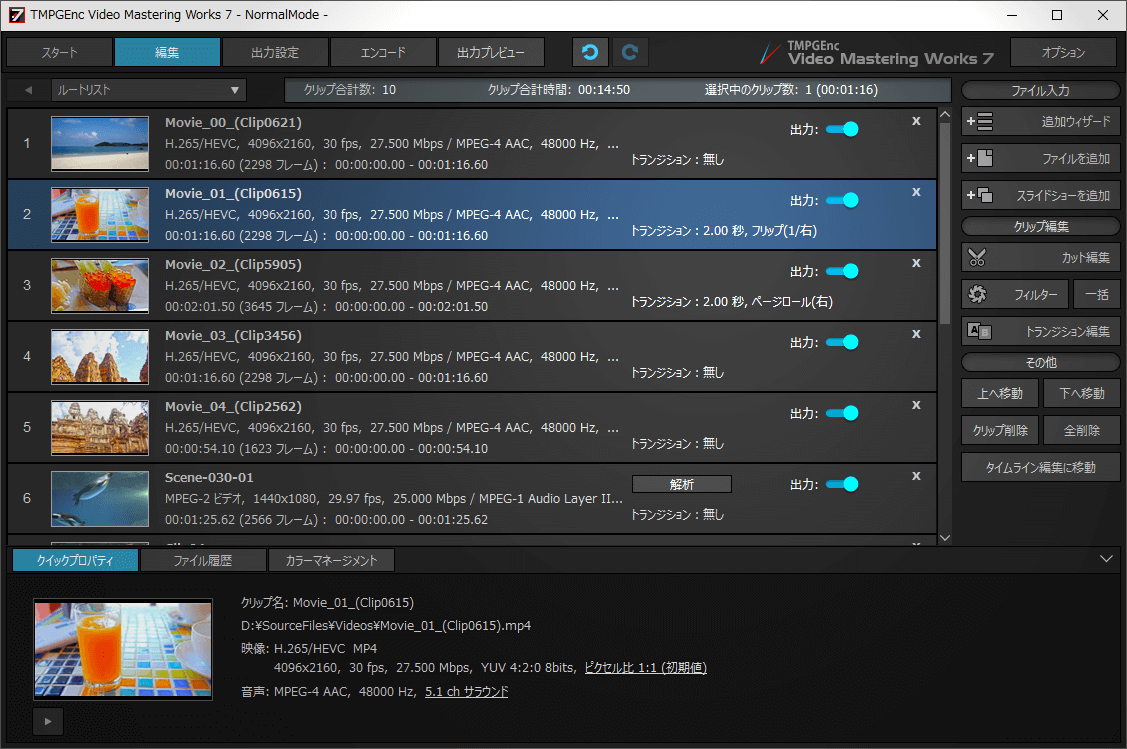Collapse the quick property panel chevron

tap(1106, 559)
